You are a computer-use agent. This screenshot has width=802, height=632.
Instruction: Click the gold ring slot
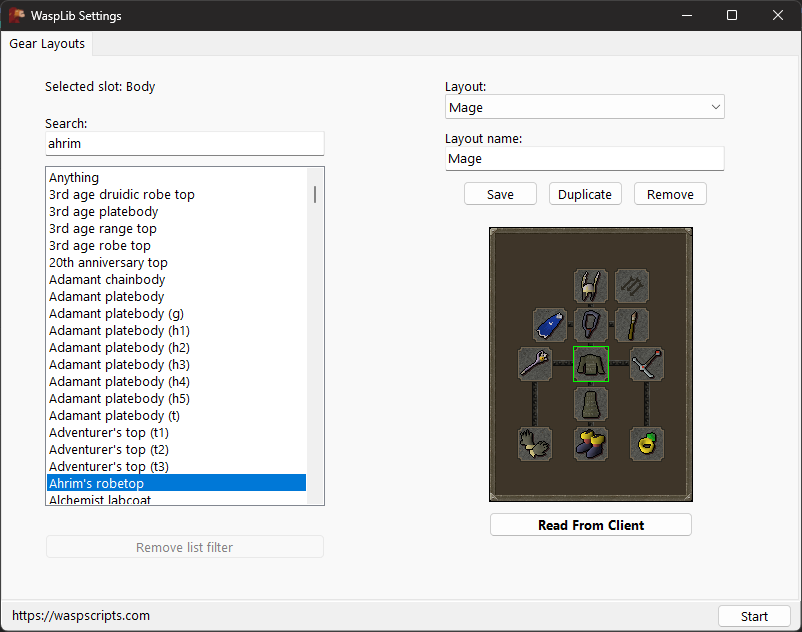[647, 443]
